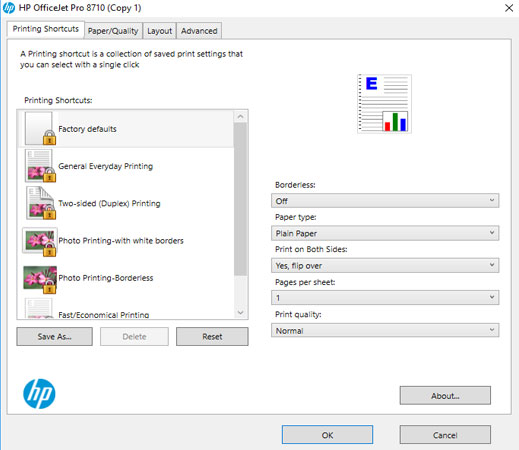Pick the Photo Printing-with white borders icon
This screenshot has height=450, width=519.
coord(40,241)
